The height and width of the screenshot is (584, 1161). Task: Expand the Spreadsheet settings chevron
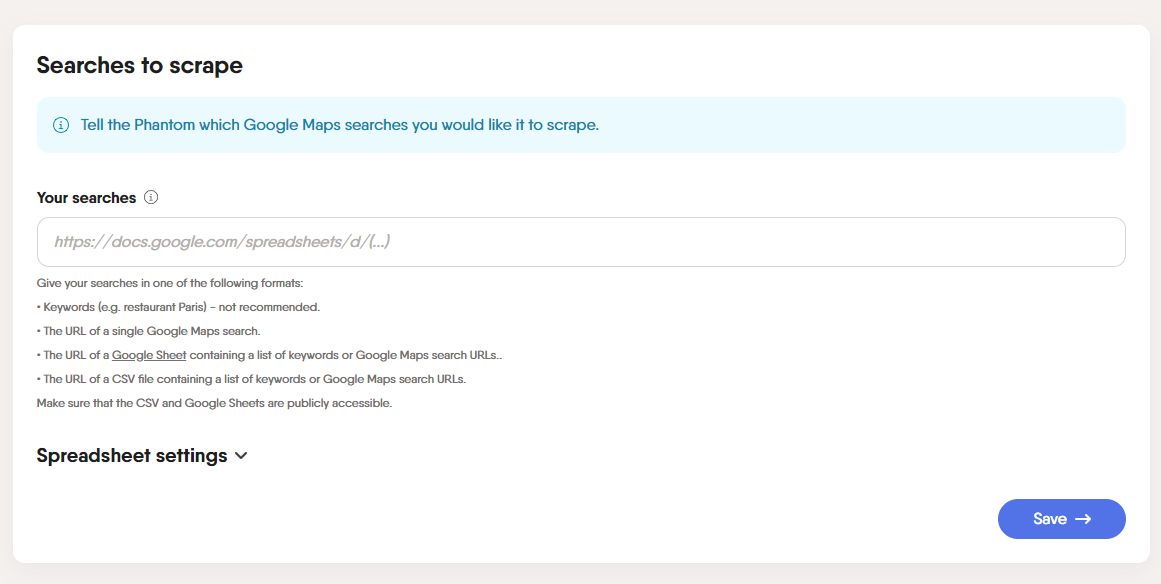[241, 456]
